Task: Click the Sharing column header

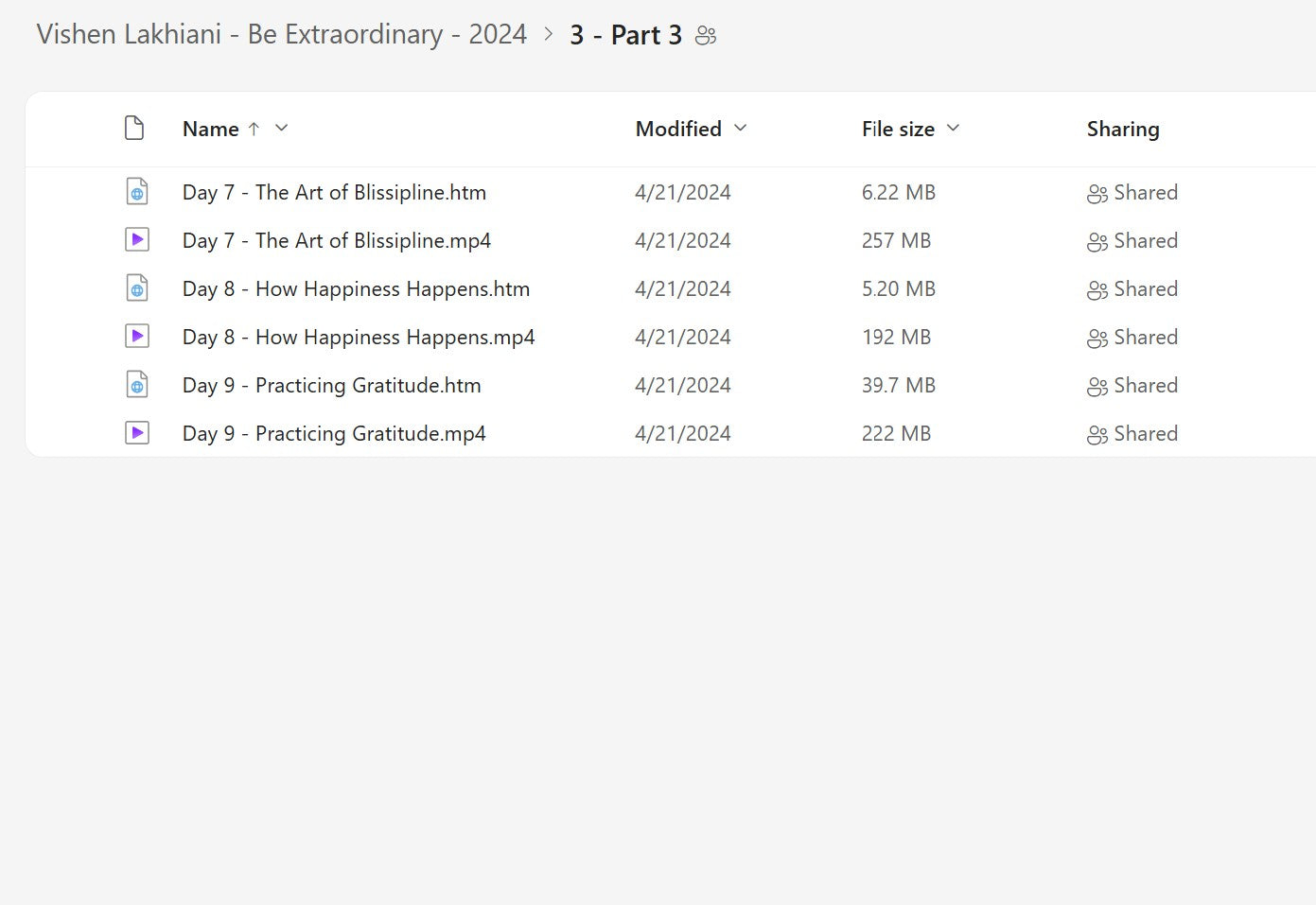Action: 1123,129
